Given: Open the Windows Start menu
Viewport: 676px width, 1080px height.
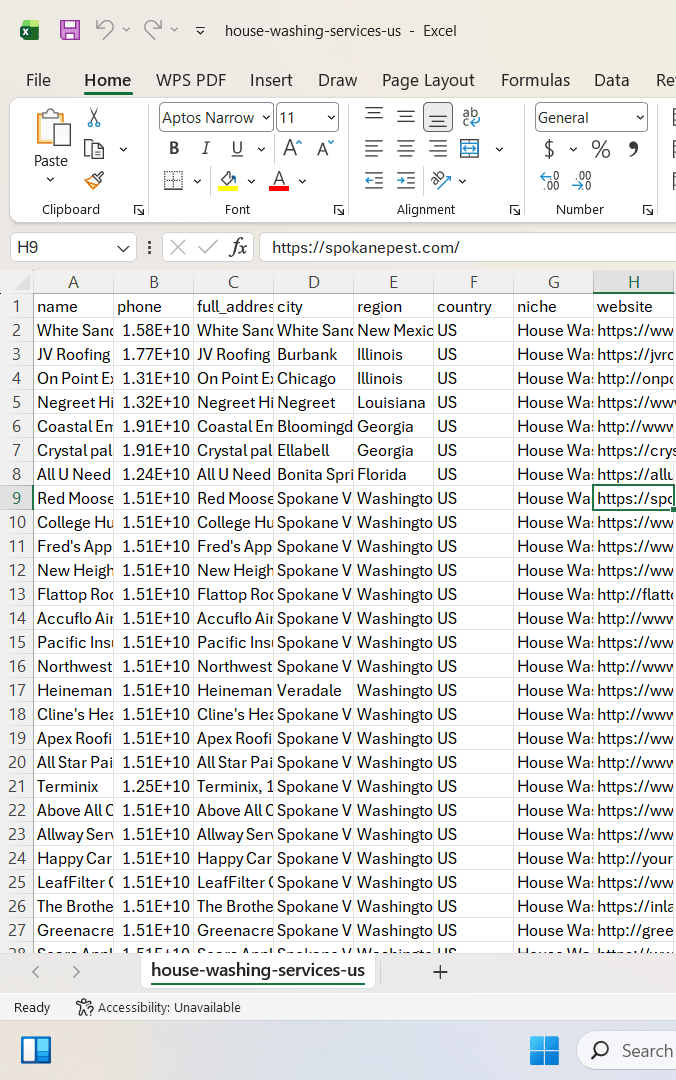Looking at the screenshot, I should (544, 1050).
